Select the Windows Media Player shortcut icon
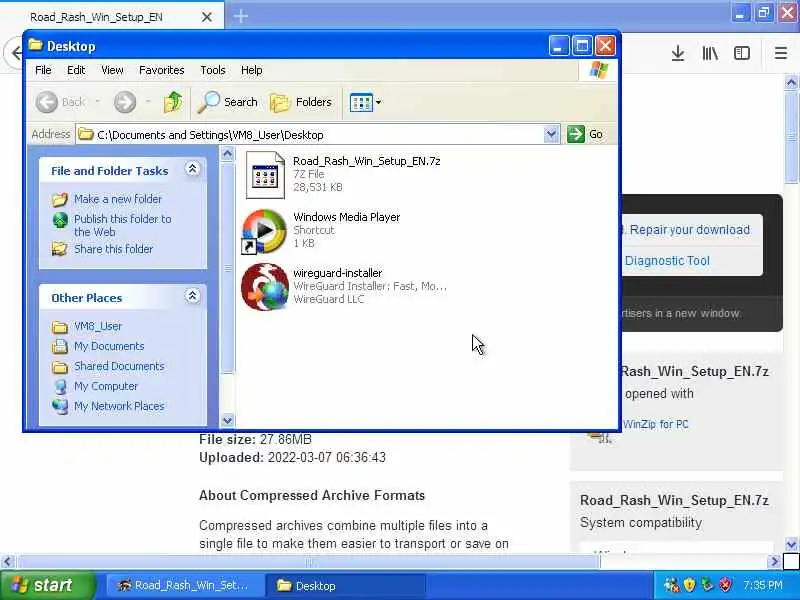The width and height of the screenshot is (800, 600). [264, 231]
